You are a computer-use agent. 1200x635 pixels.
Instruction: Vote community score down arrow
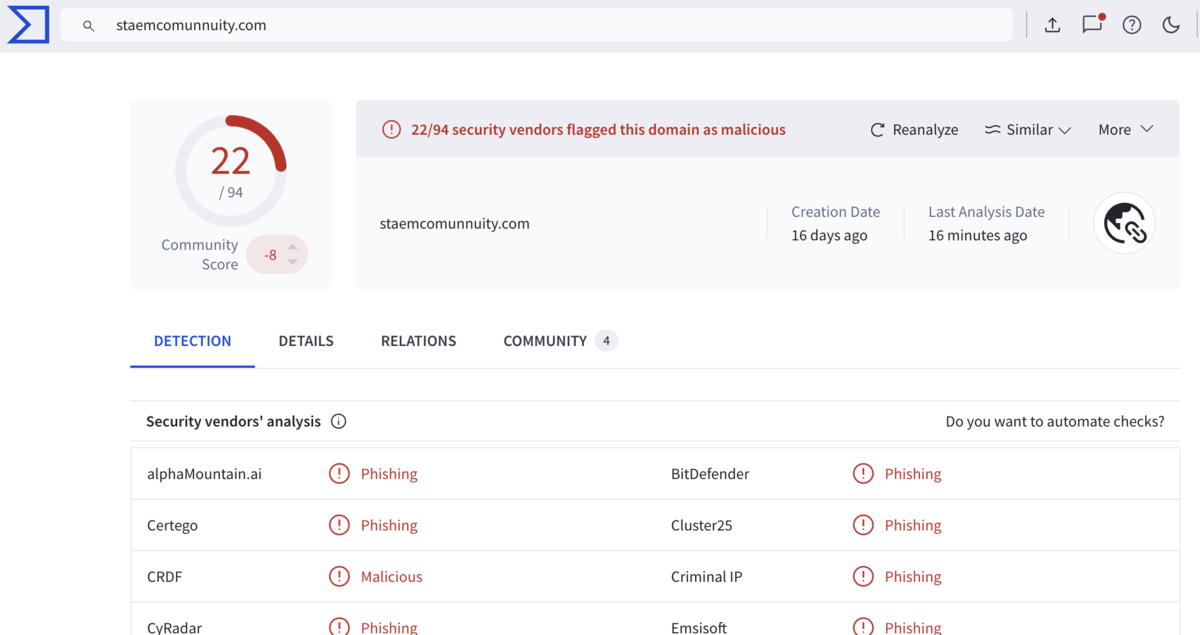click(x=292, y=262)
